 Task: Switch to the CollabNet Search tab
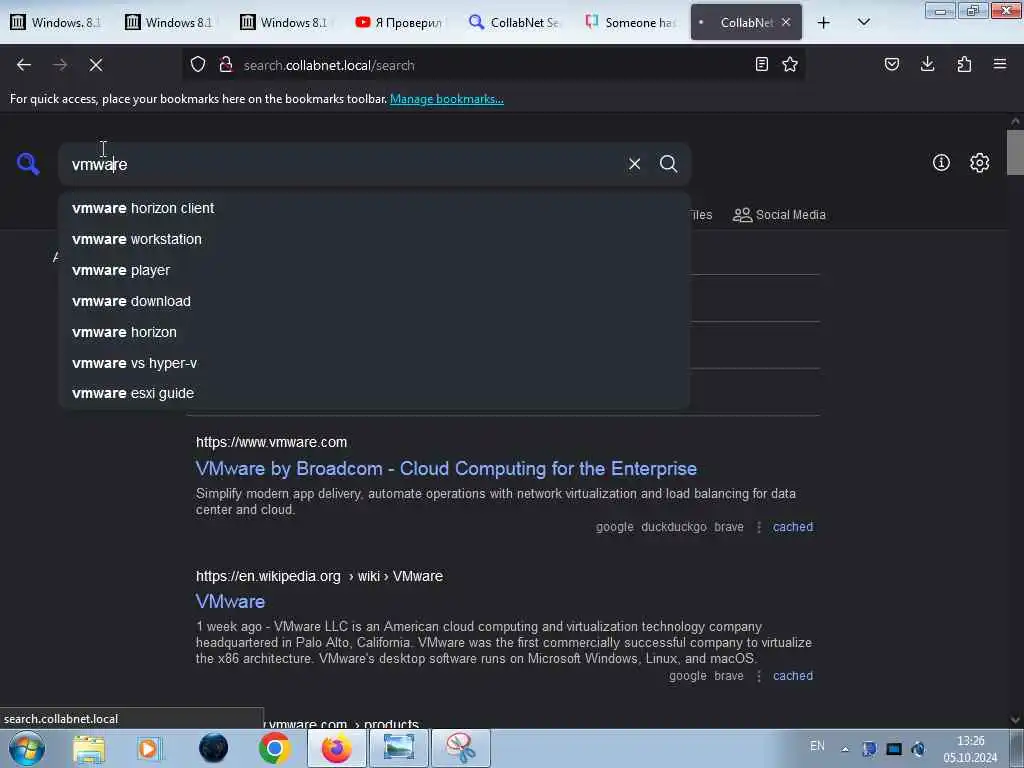click(x=515, y=22)
